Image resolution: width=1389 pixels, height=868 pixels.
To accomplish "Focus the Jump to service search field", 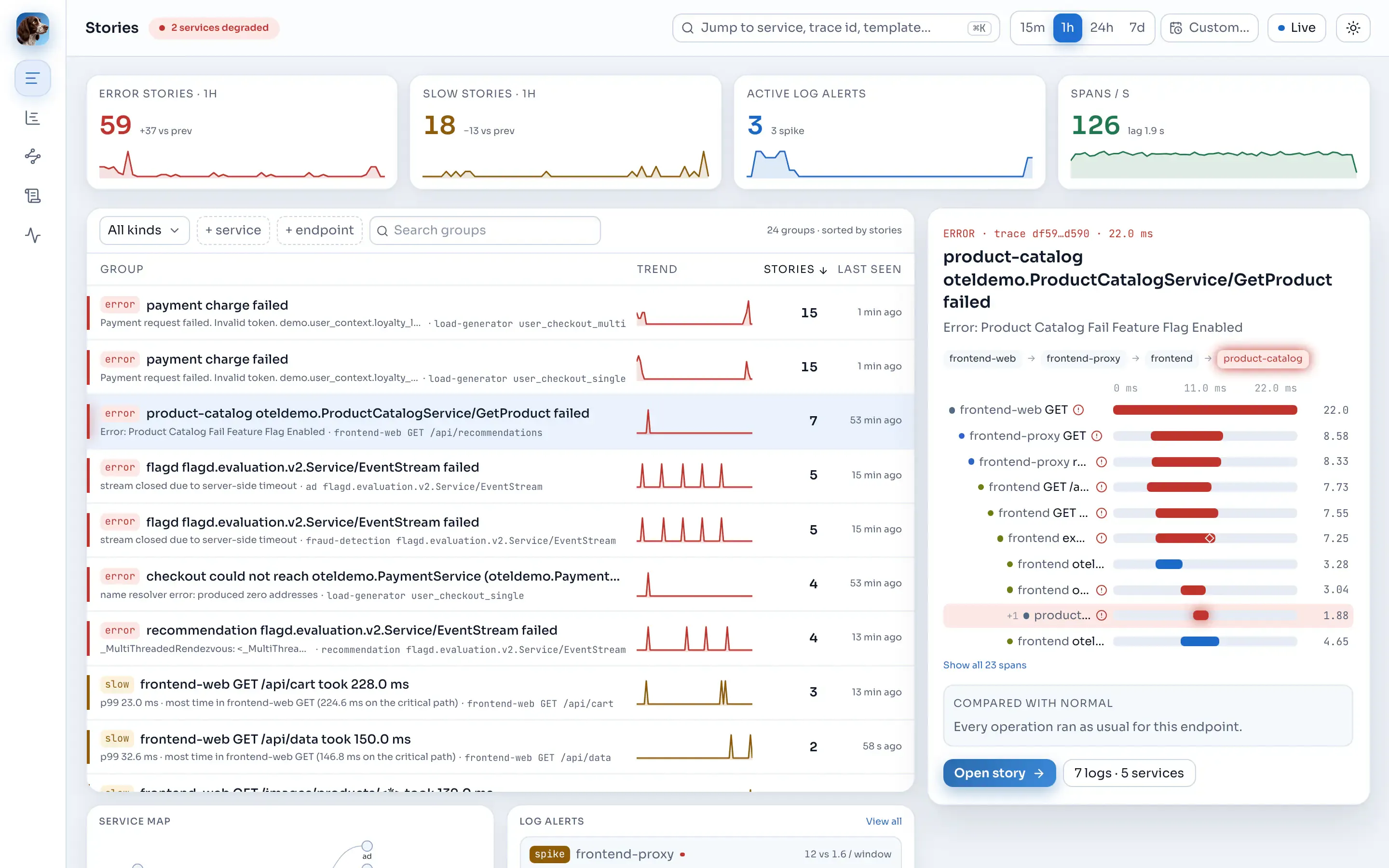I will [x=836, y=27].
